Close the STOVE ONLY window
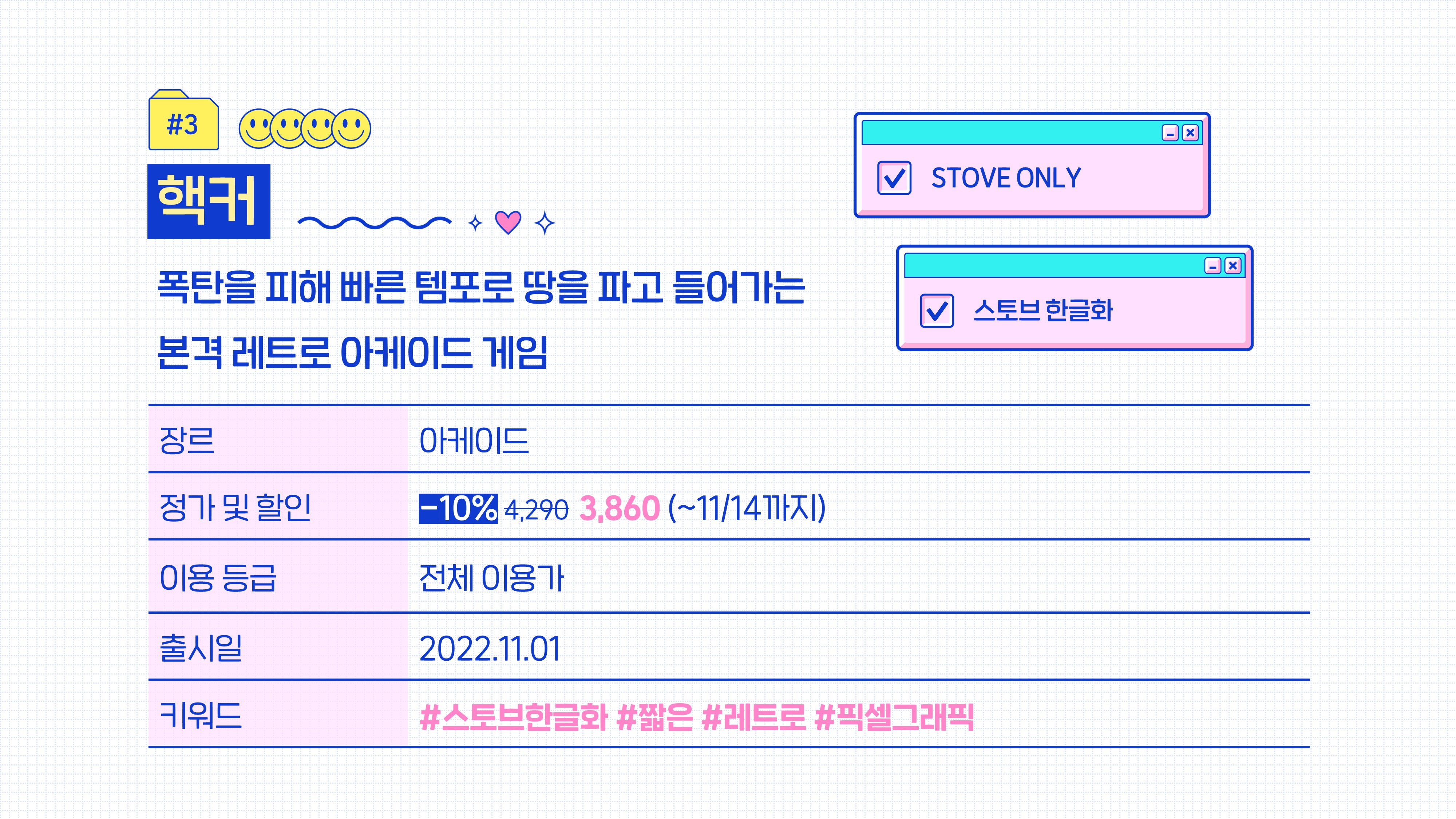 (1190, 133)
